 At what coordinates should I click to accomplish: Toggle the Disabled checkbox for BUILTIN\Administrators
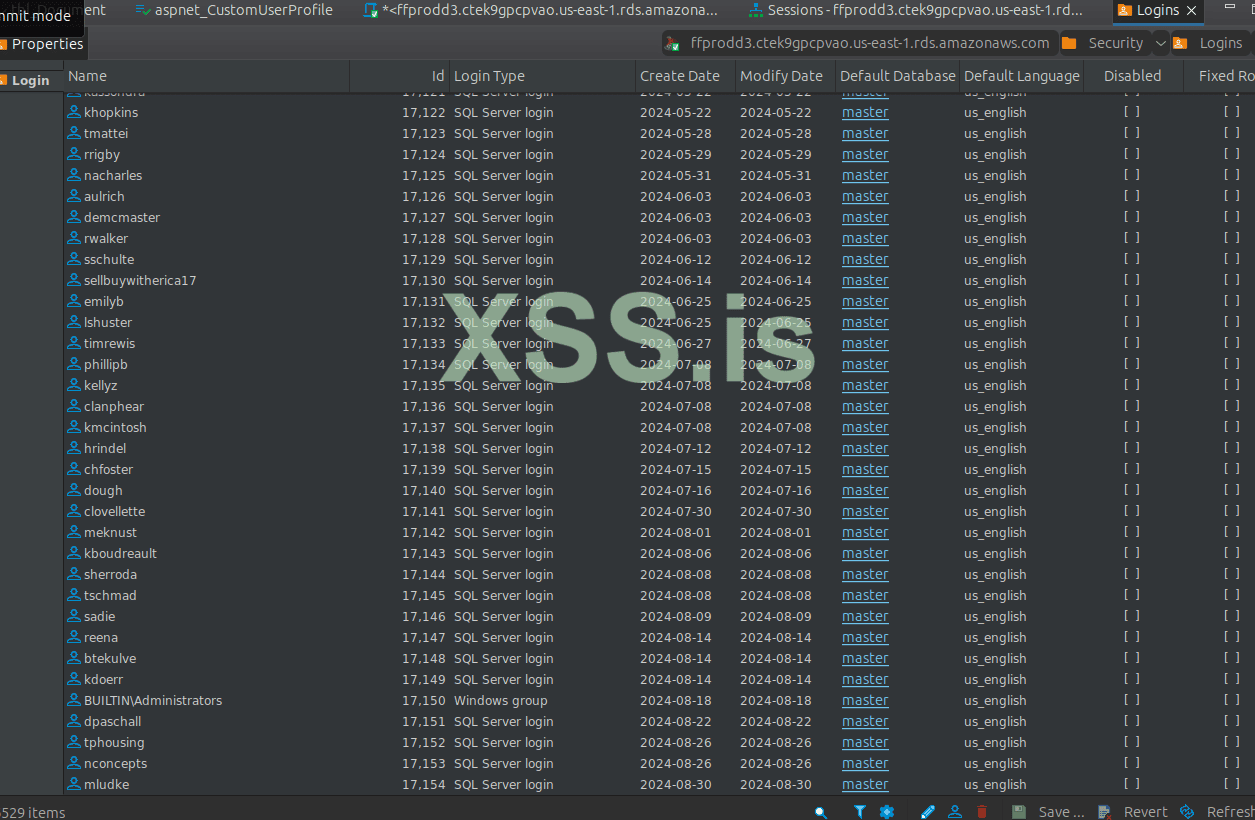1131,700
